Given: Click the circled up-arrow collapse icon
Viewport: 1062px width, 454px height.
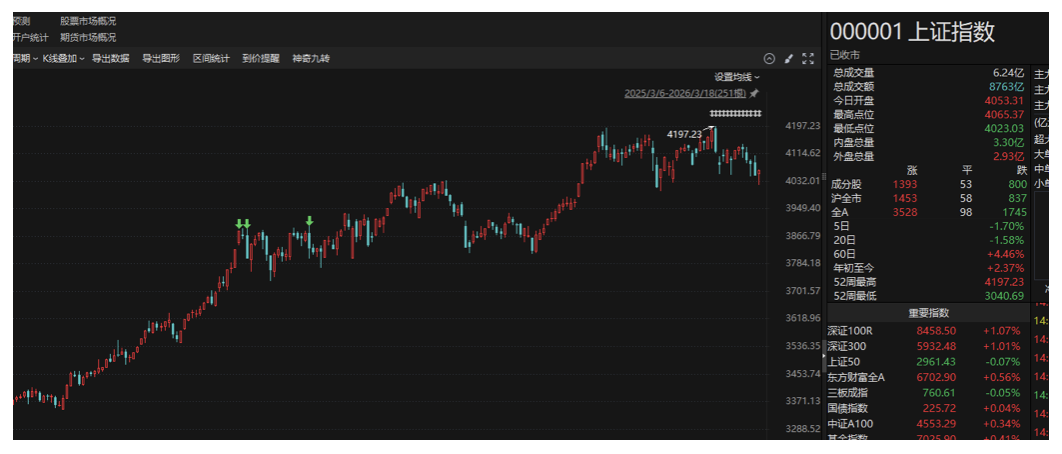Looking at the screenshot, I should click(x=769, y=59).
